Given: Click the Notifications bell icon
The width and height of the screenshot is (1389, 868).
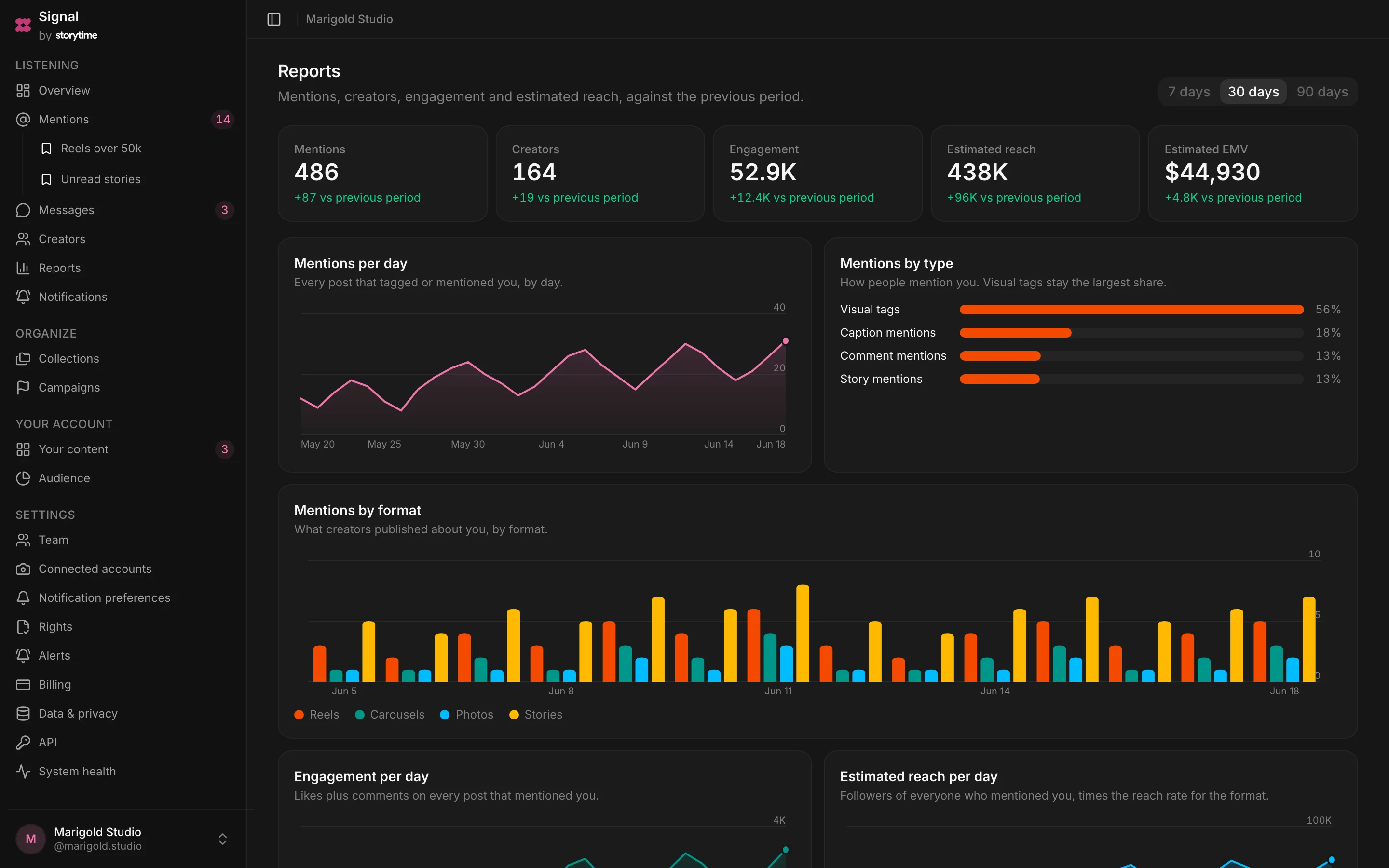Looking at the screenshot, I should (23, 297).
